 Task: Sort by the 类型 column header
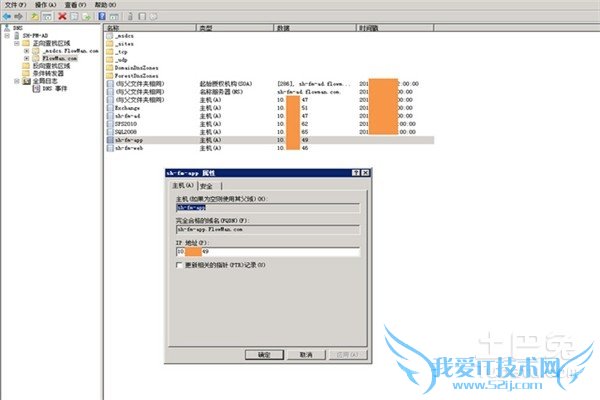point(235,28)
